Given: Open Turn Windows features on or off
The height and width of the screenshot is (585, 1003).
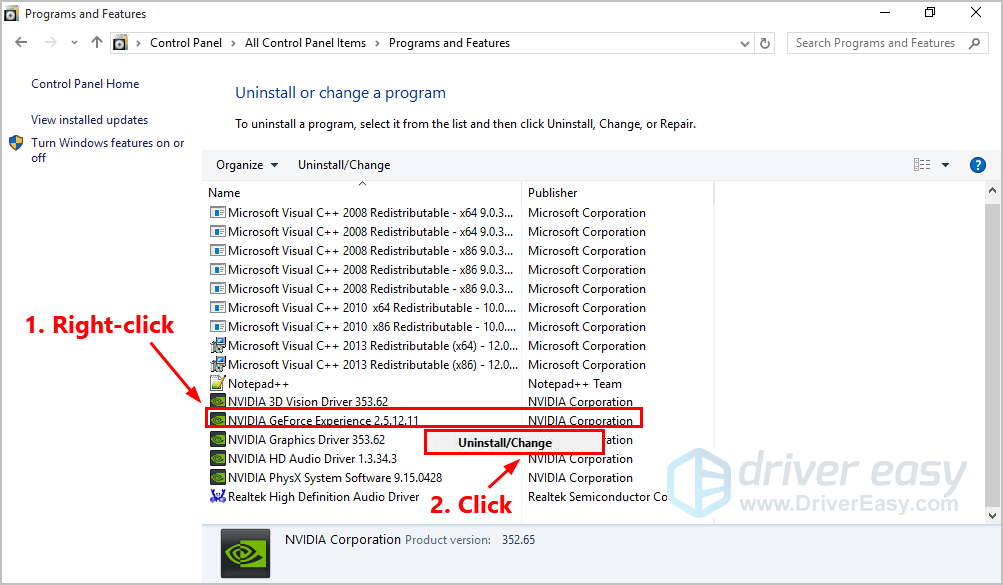Looking at the screenshot, I should 107,150.
